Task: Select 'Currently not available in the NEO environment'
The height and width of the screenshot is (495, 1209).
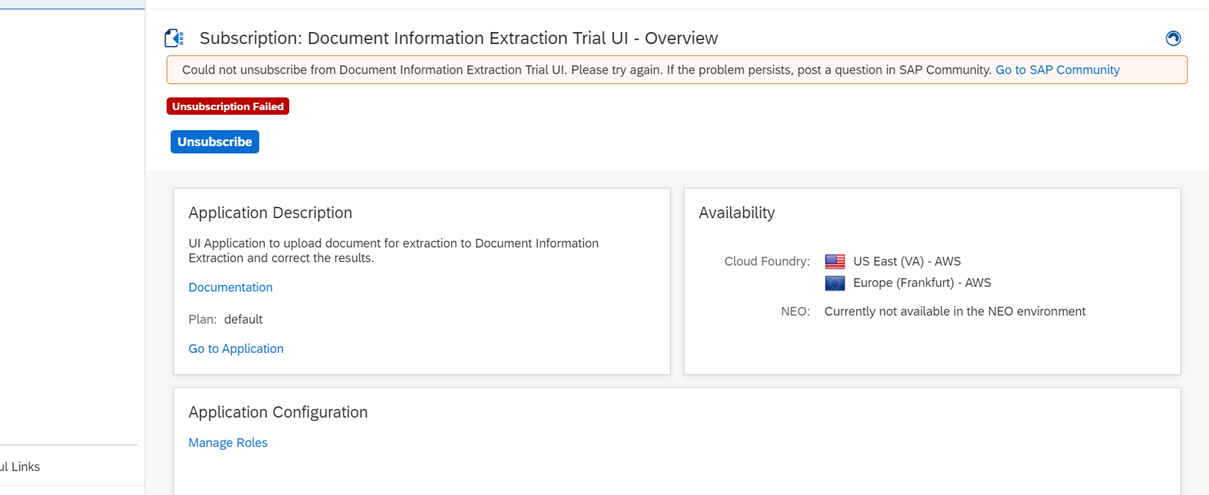Action: point(955,311)
